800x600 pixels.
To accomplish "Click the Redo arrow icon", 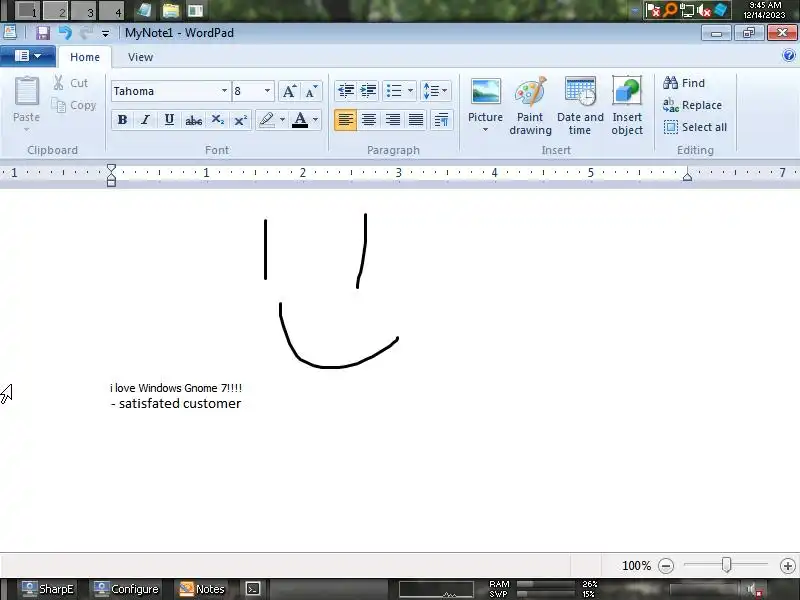I will coord(86,33).
